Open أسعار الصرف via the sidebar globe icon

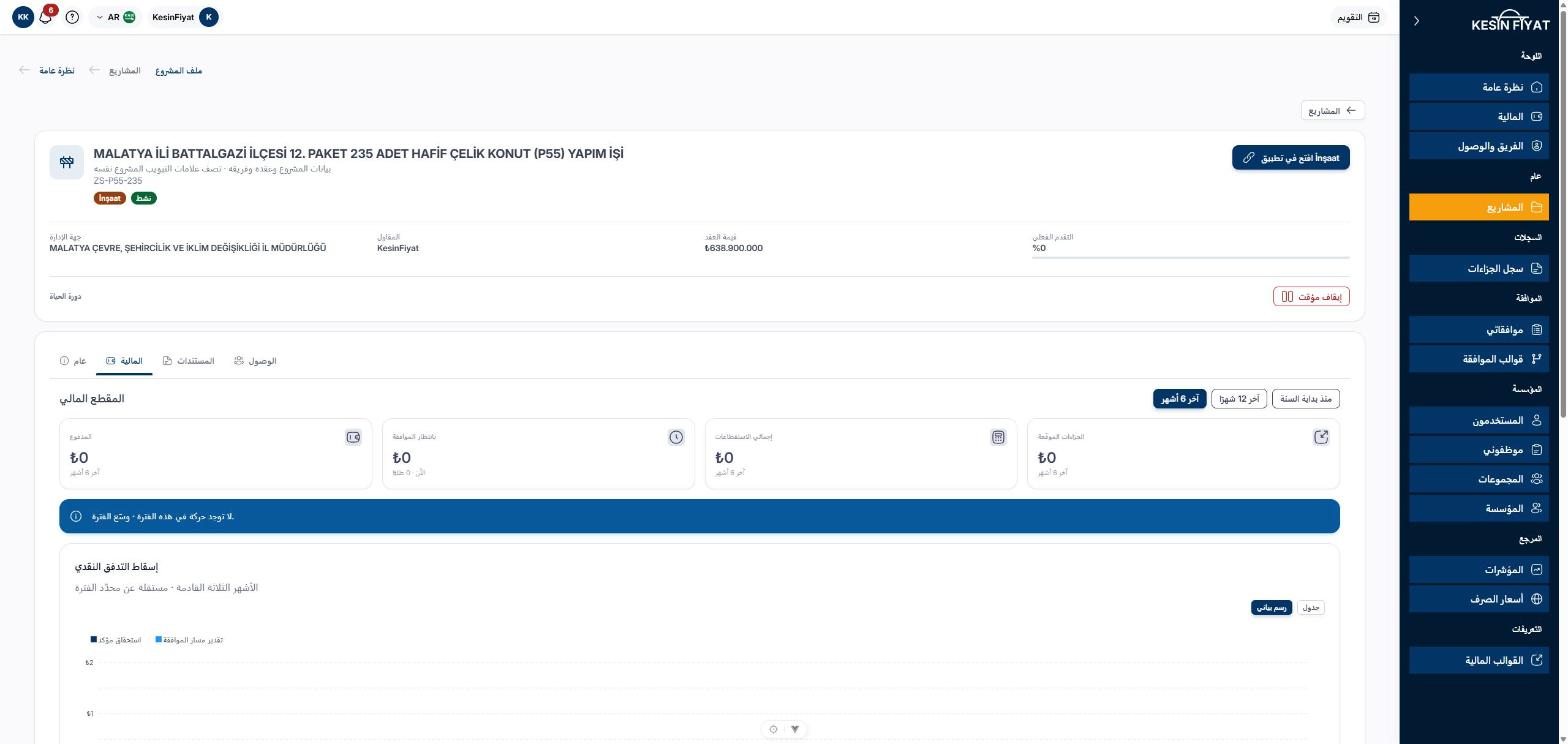tap(1537, 599)
